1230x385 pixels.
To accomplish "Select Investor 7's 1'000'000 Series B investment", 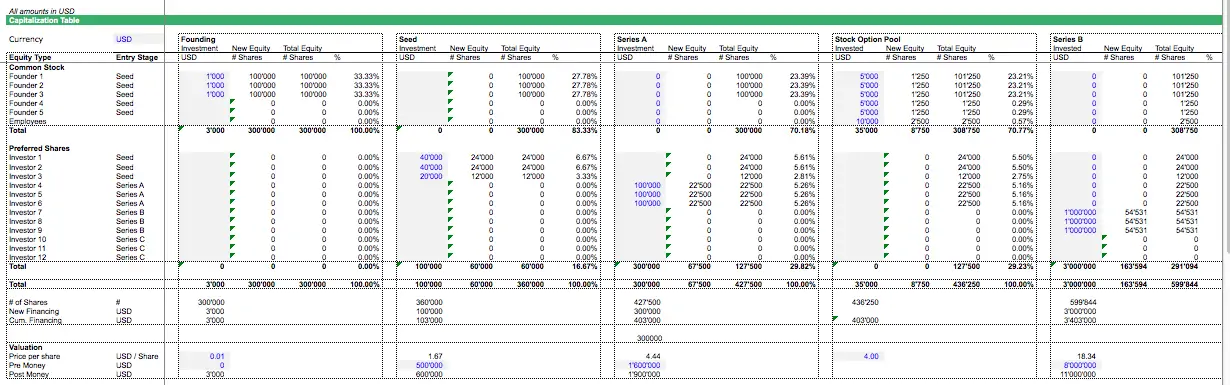I will (1076, 212).
